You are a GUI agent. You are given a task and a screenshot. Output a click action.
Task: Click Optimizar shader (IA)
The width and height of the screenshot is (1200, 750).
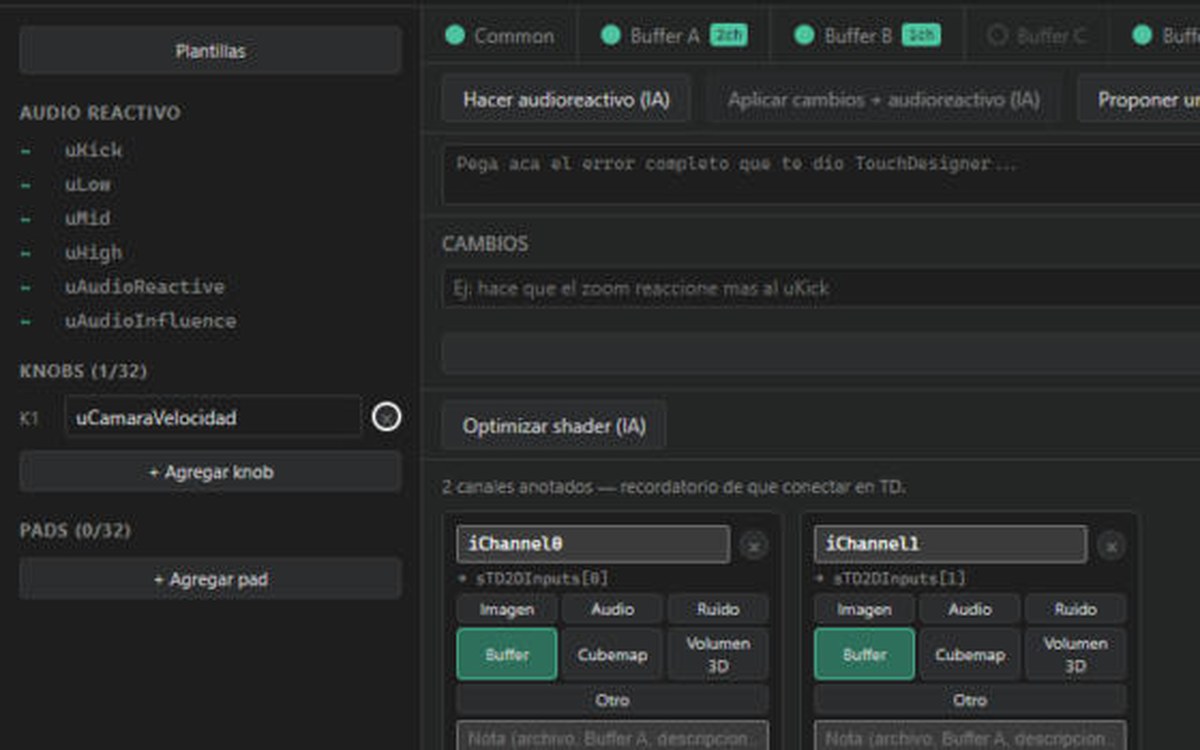[554, 426]
